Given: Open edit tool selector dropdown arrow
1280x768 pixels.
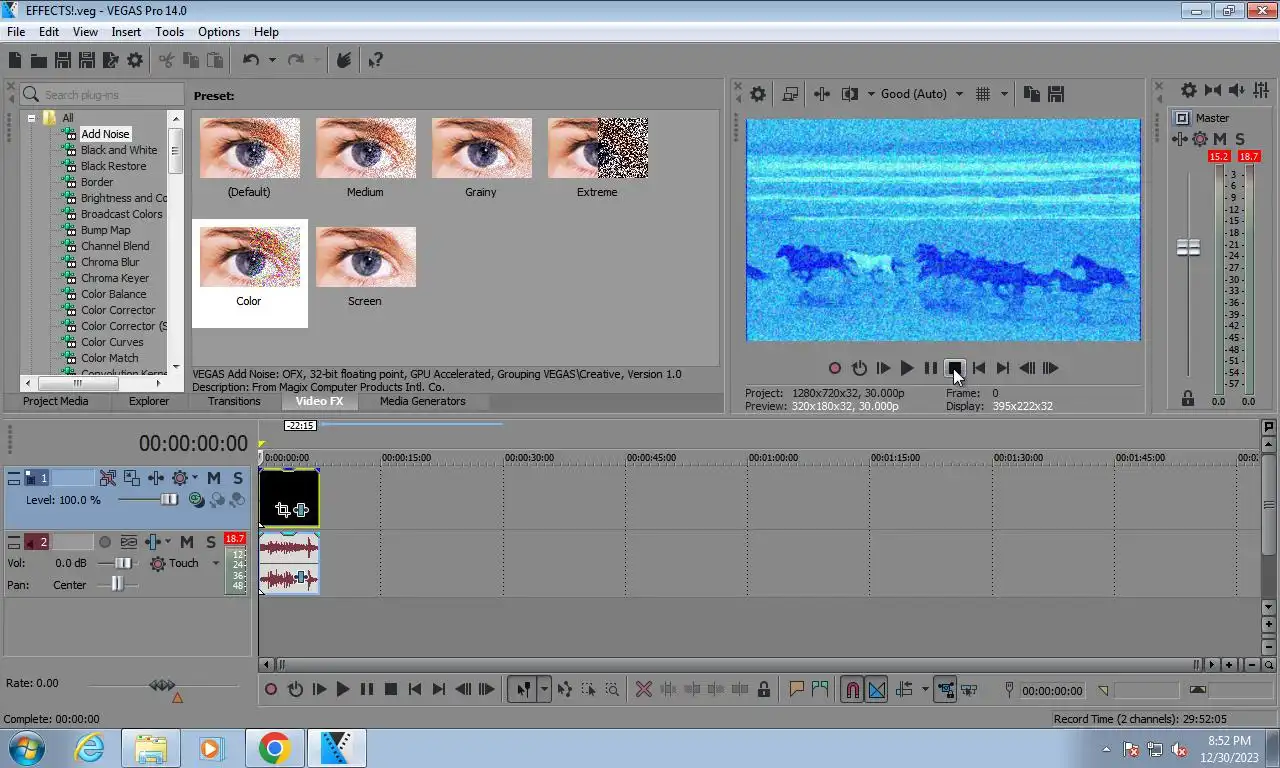Looking at the screenshot, I should 545,689.
